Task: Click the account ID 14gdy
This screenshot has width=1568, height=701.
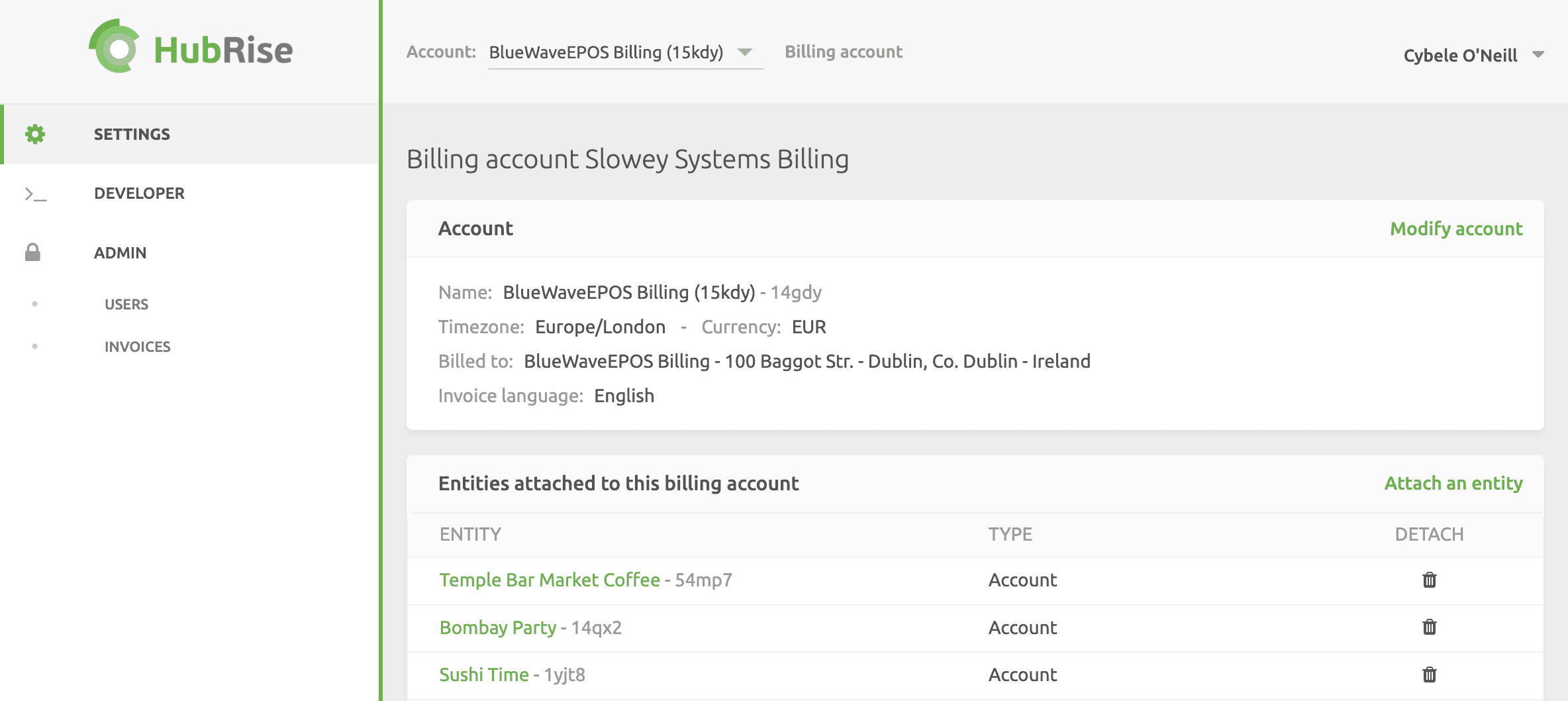Action: pos(796,292)
